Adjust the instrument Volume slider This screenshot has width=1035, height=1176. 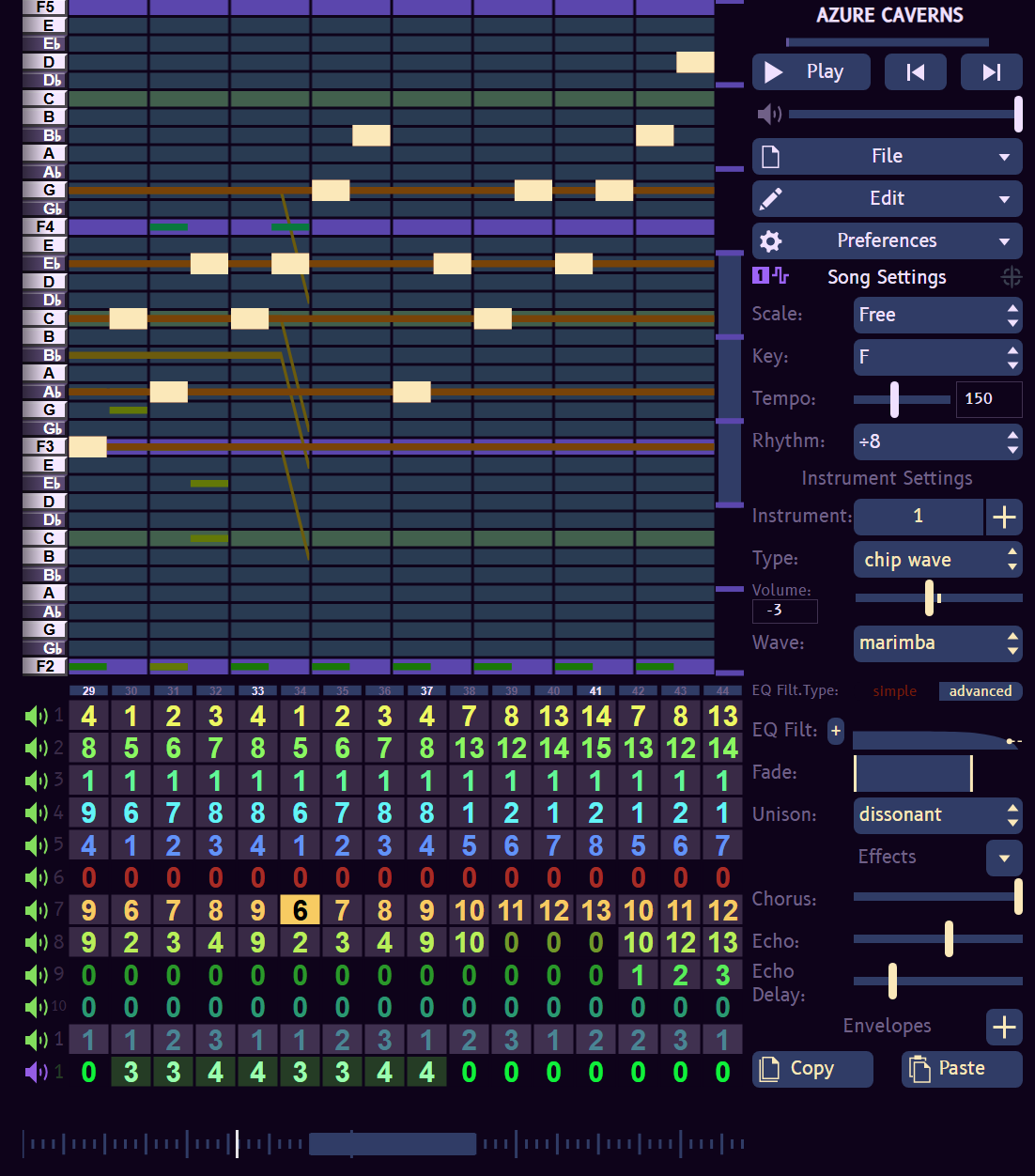pyautogui.click(x=938, y=598)
